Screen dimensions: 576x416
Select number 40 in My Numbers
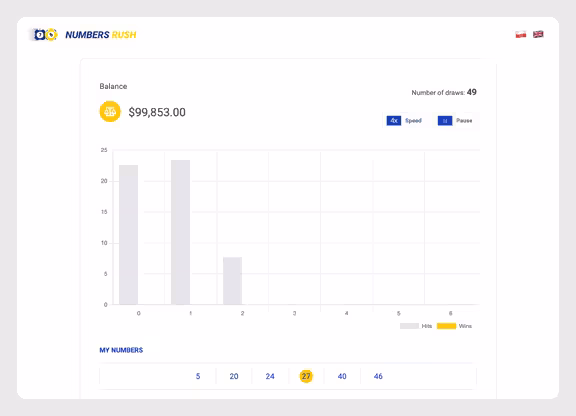(x=342, y=376)
